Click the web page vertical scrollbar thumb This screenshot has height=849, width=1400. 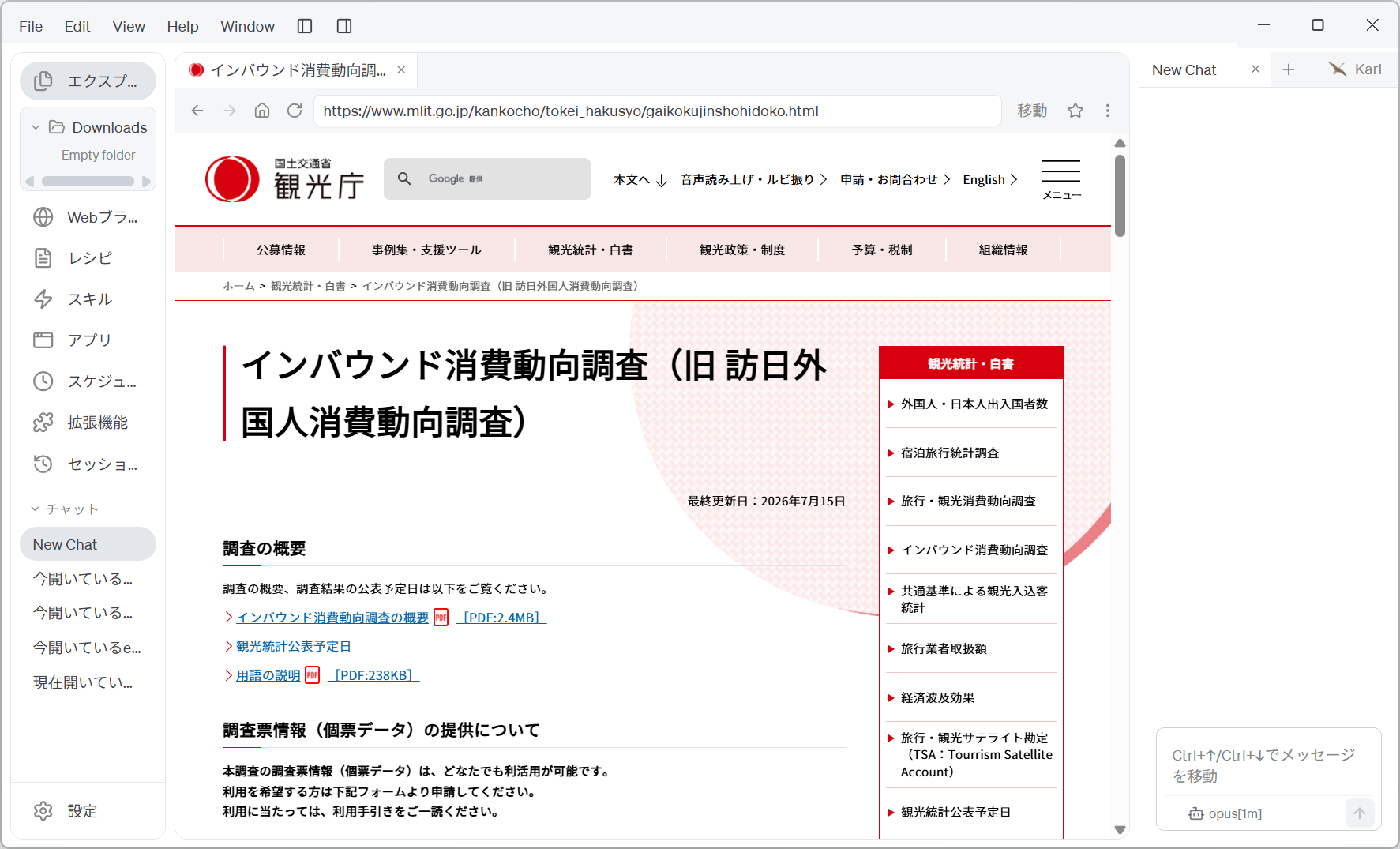click(1120, 196)
